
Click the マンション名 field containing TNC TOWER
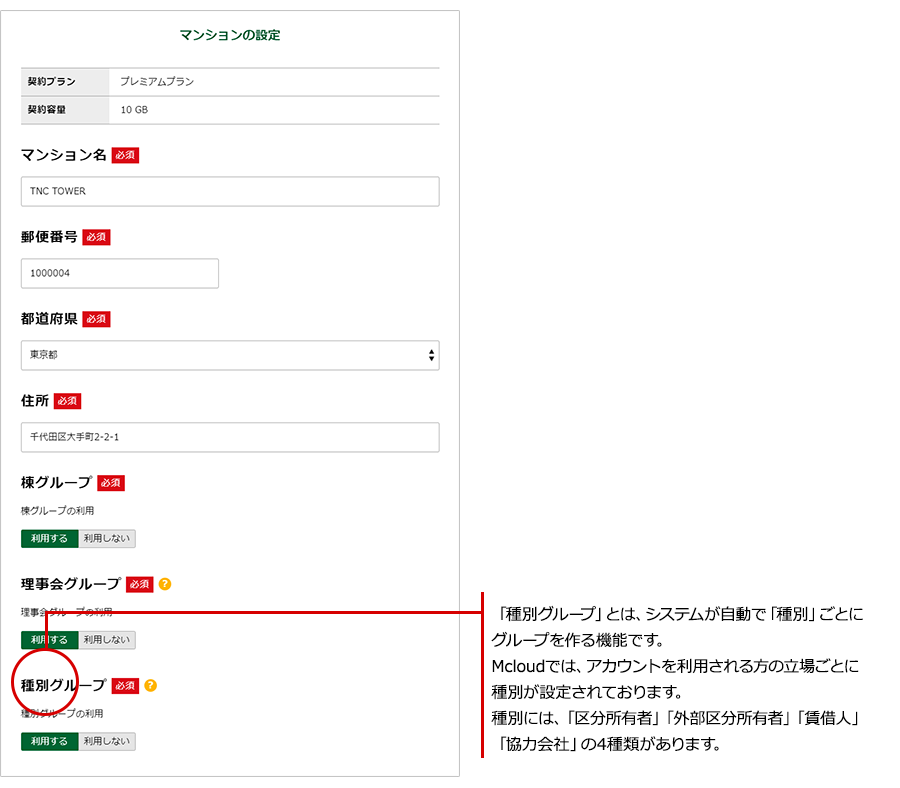pos(229,191)
